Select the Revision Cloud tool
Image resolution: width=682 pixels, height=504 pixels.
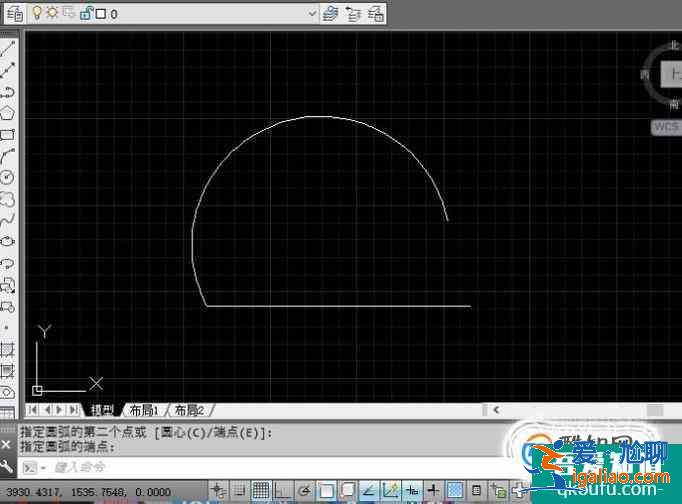[7, 199]
